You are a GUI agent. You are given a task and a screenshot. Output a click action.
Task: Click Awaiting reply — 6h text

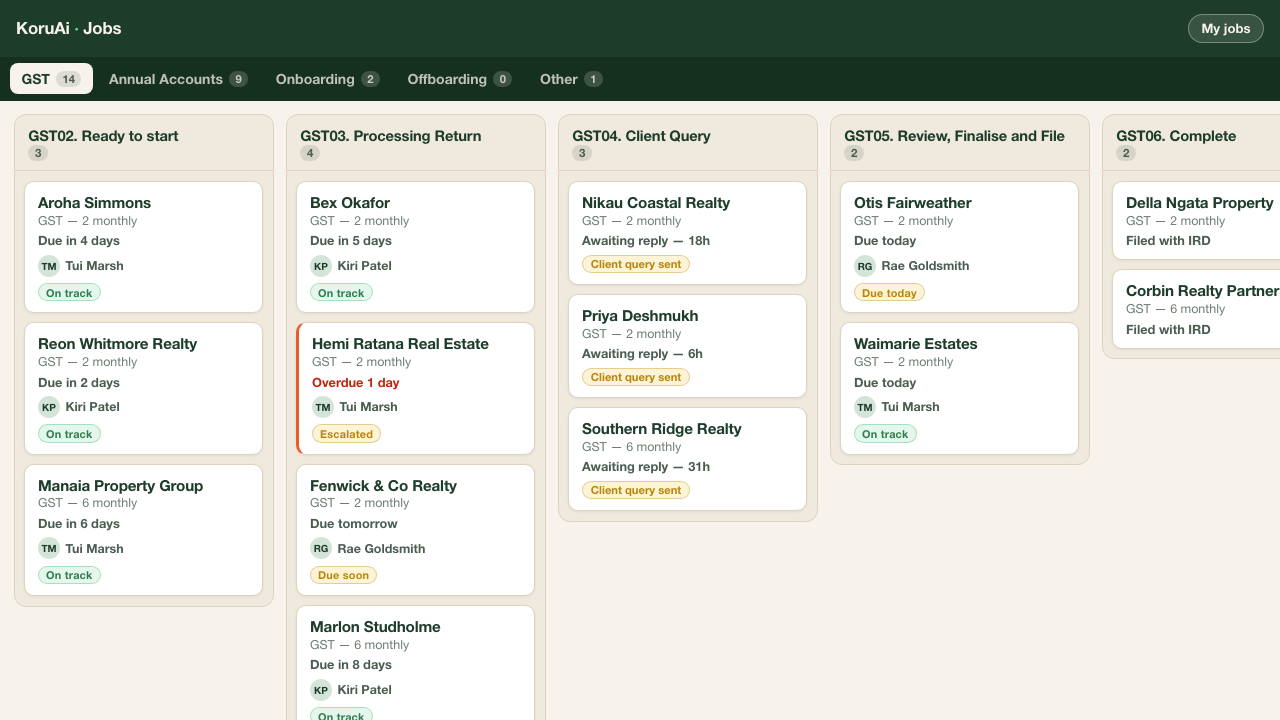coord(642,354)
